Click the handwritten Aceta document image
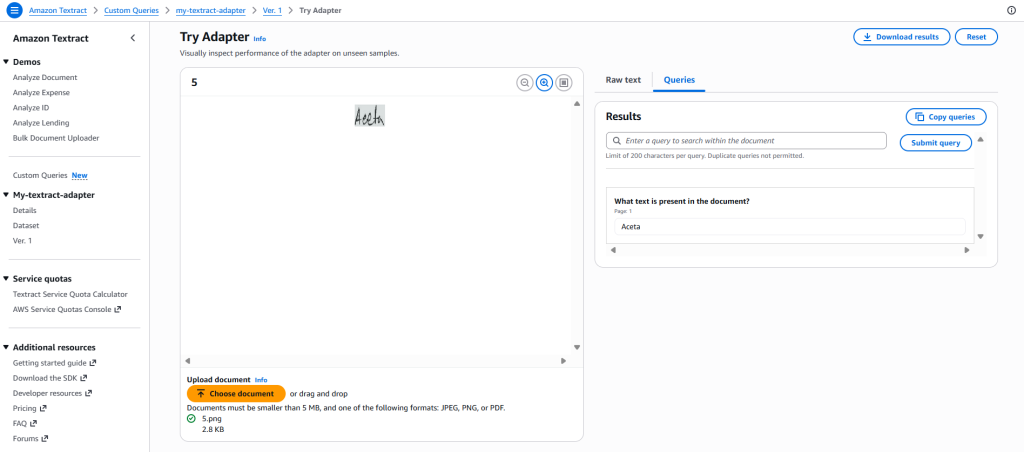 tap(370, 116)
